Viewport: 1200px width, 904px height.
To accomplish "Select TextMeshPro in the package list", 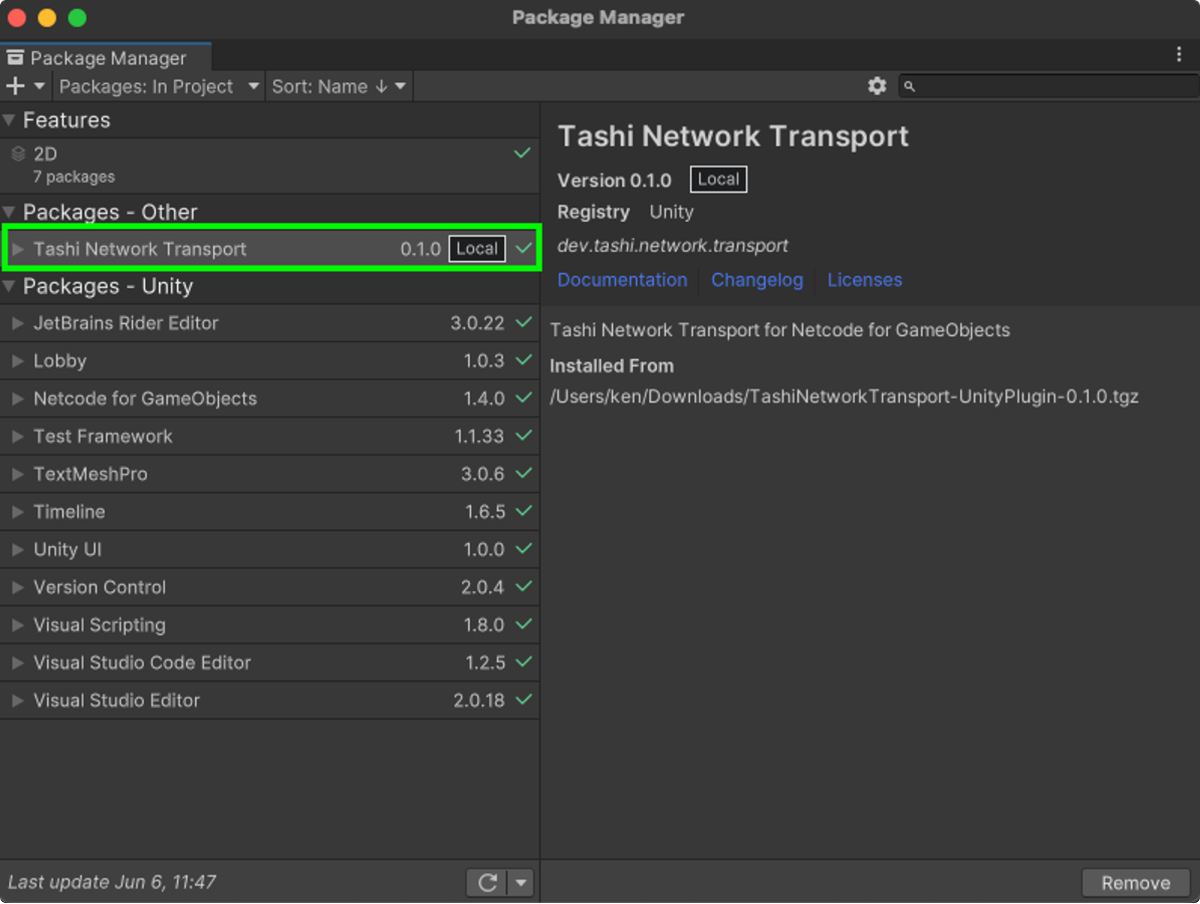I will (90, 474).
